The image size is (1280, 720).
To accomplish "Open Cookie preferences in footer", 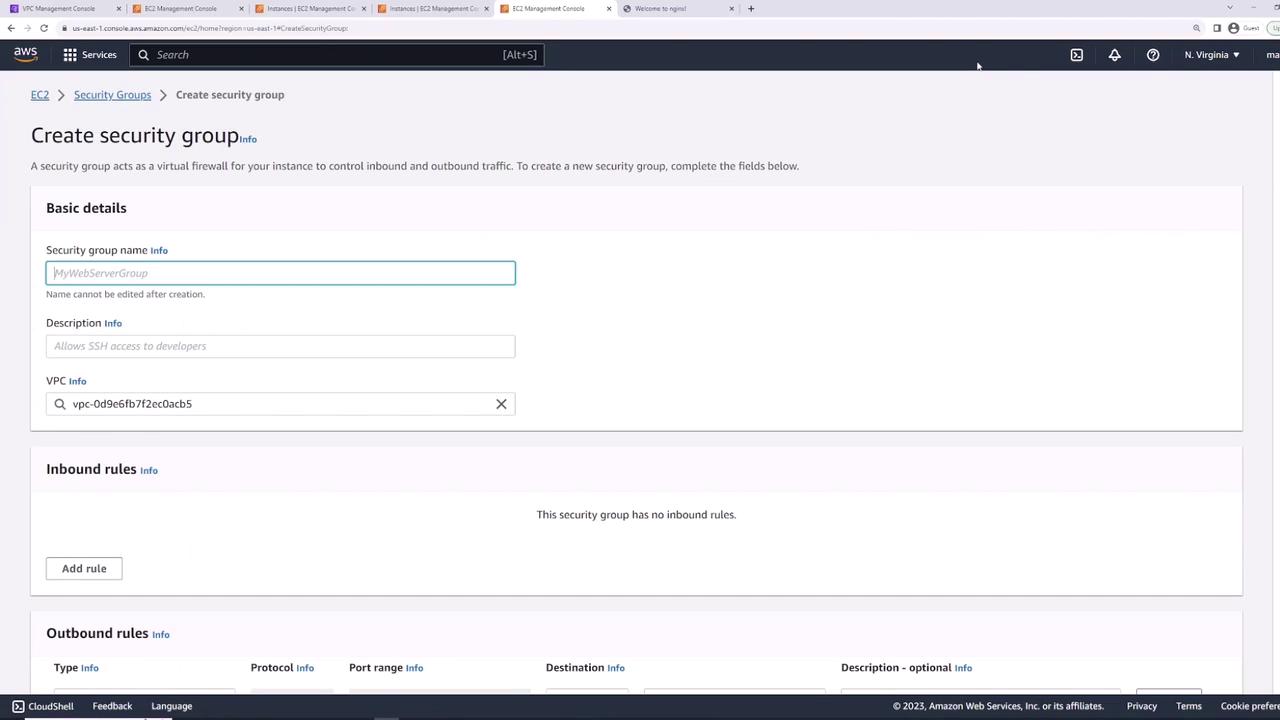I will (1250, 706).
